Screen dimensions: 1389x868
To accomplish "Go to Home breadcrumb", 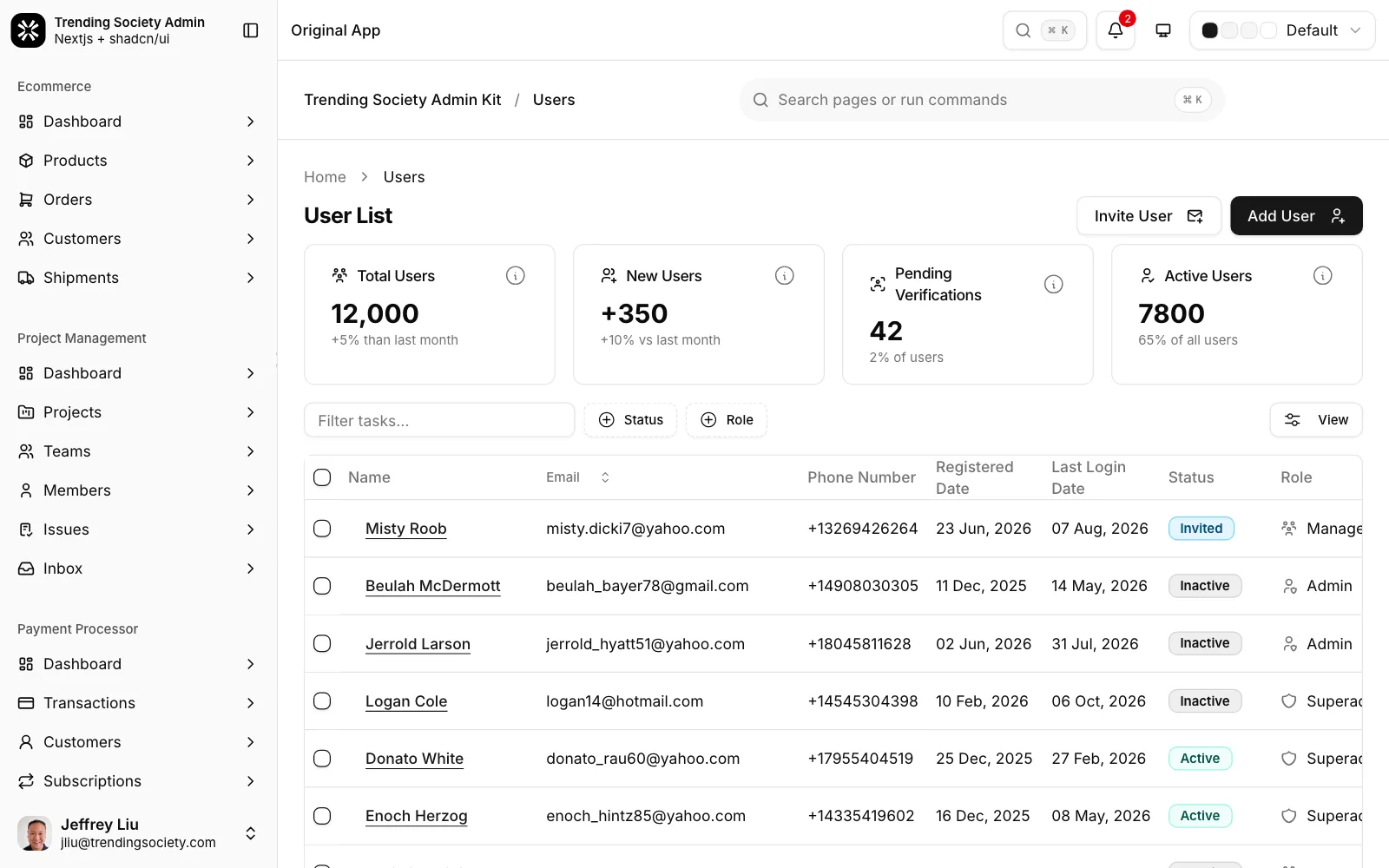I will click(x=325, y=177).
